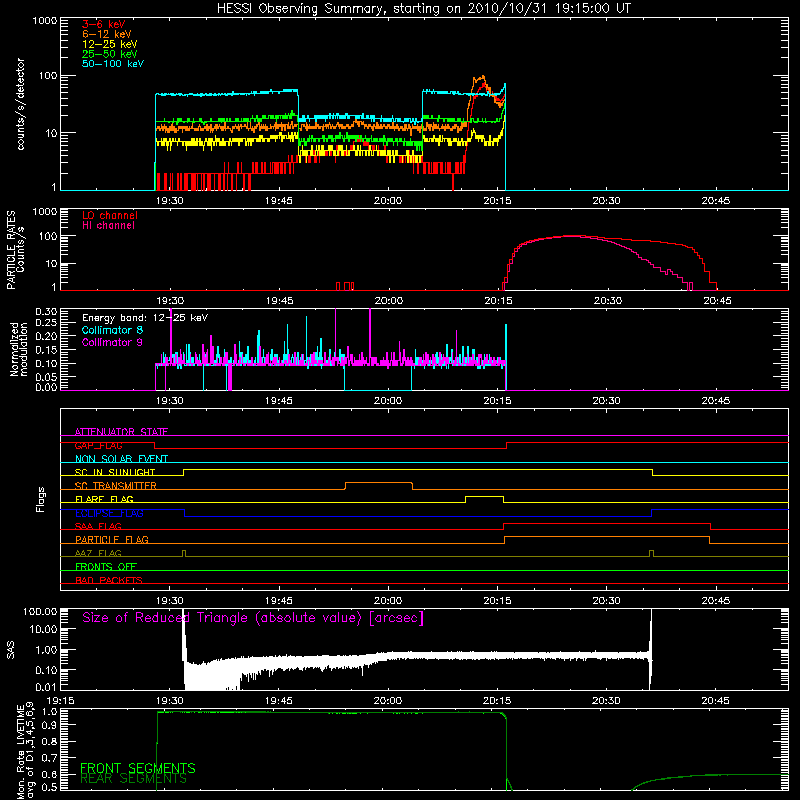Click the FRONT SEGMENTS legend label
The width and height of the screenshot is (800, 800).
[x=138, y=768]
